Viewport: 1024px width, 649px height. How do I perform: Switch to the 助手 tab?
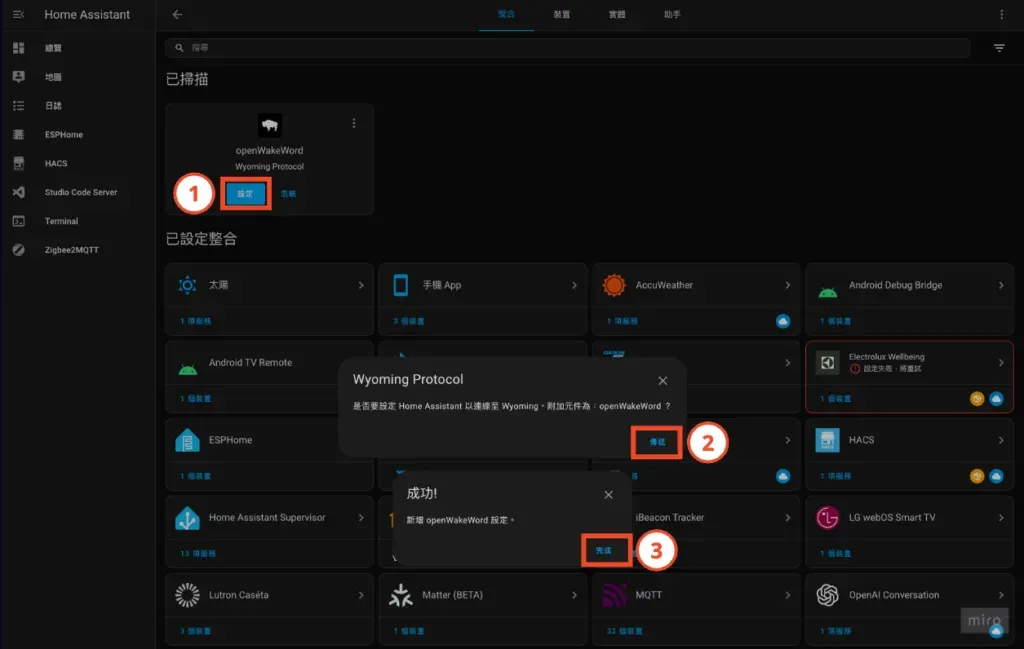click(672, 15)
